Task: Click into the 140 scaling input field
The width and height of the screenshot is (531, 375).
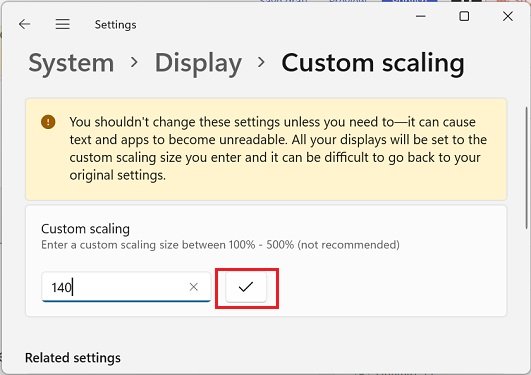Action: point(126,287)
